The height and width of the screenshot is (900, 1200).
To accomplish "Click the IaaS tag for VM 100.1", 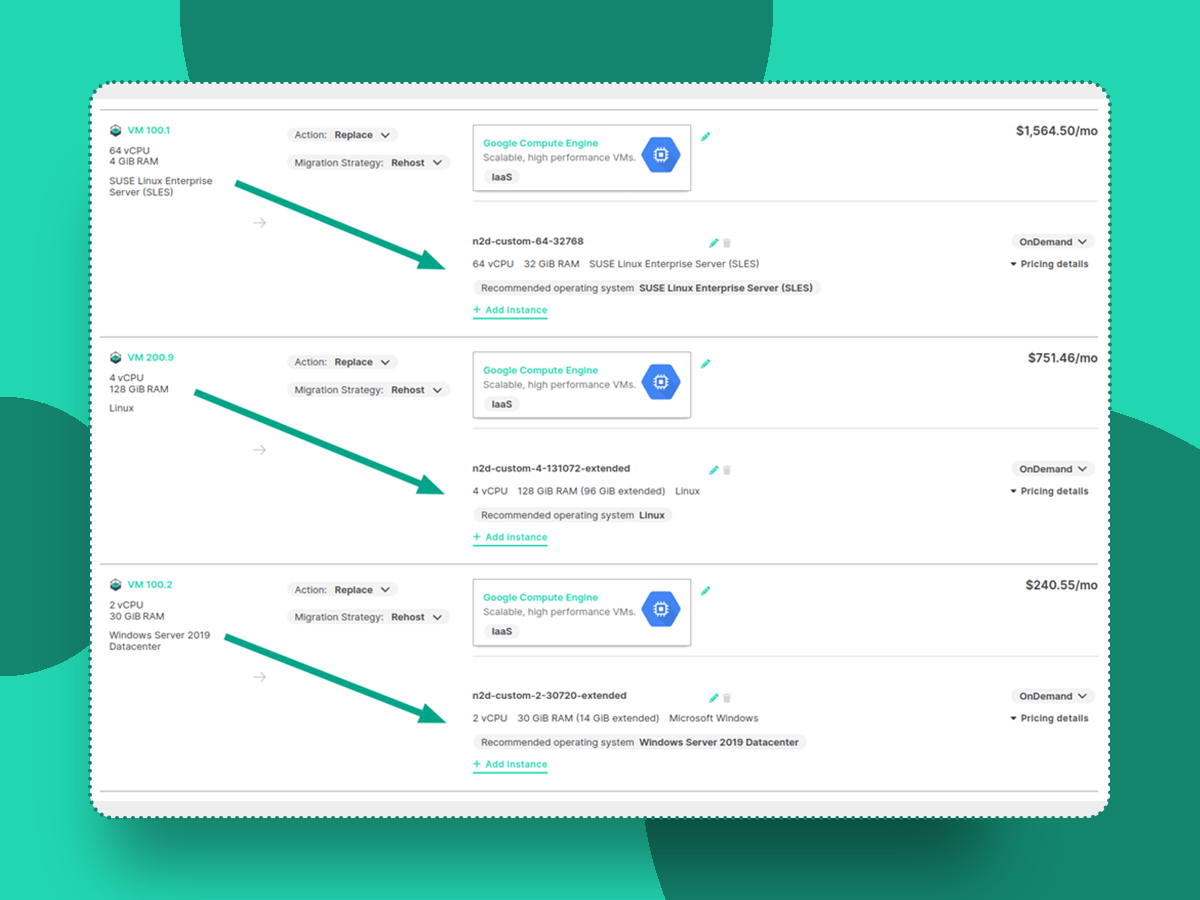I will (x=501, y=177).
